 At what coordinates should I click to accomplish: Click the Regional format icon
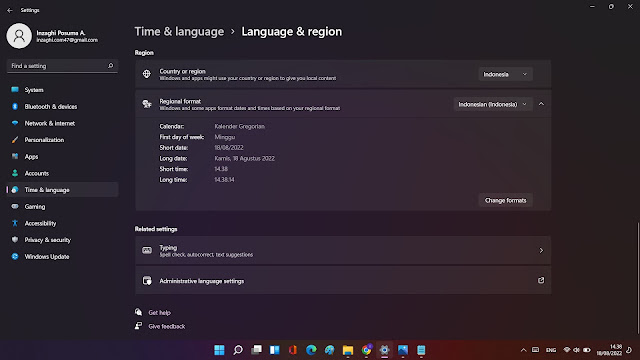click(x=147, y=104)
